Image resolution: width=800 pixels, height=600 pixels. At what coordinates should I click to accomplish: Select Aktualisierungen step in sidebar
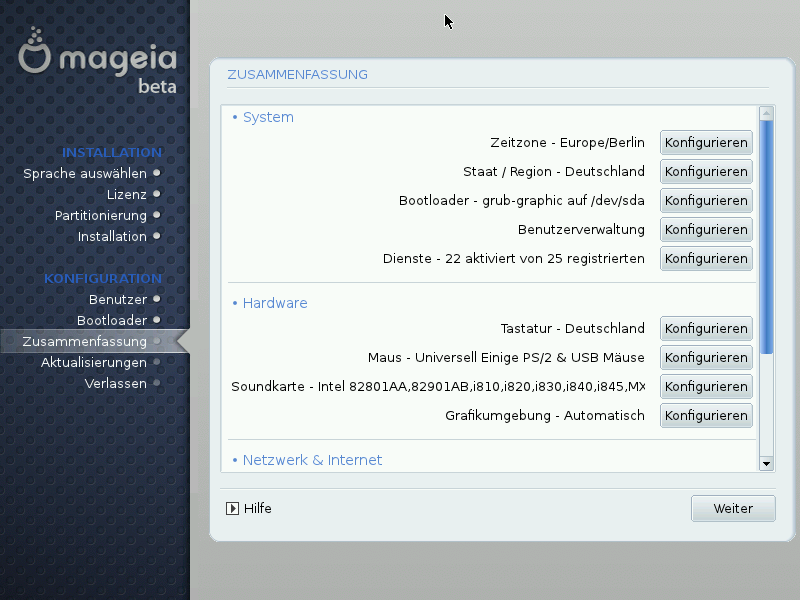(x=101, y=362)
